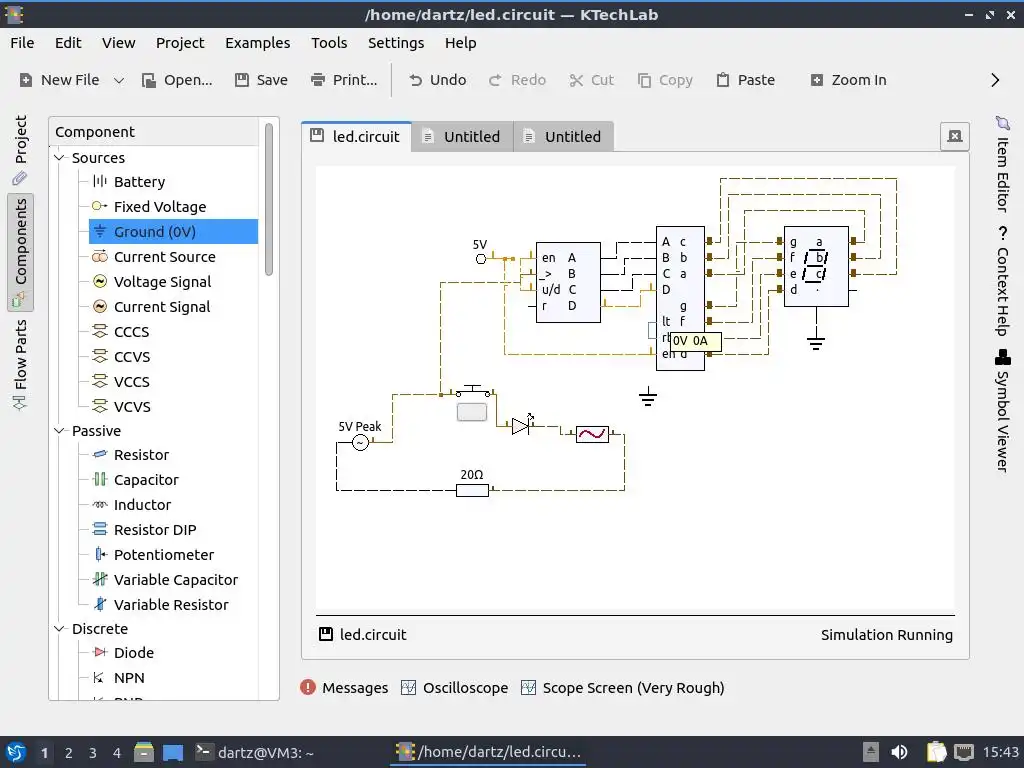1024x768 pixels.
Task: Click the Undo toolbar icon
Action: coord(415,80)
